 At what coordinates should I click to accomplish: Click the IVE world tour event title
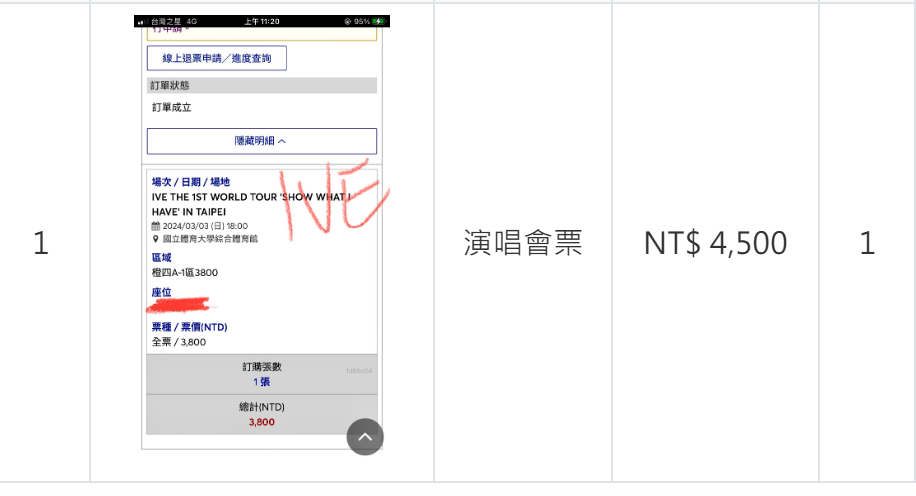pos(251,204)
